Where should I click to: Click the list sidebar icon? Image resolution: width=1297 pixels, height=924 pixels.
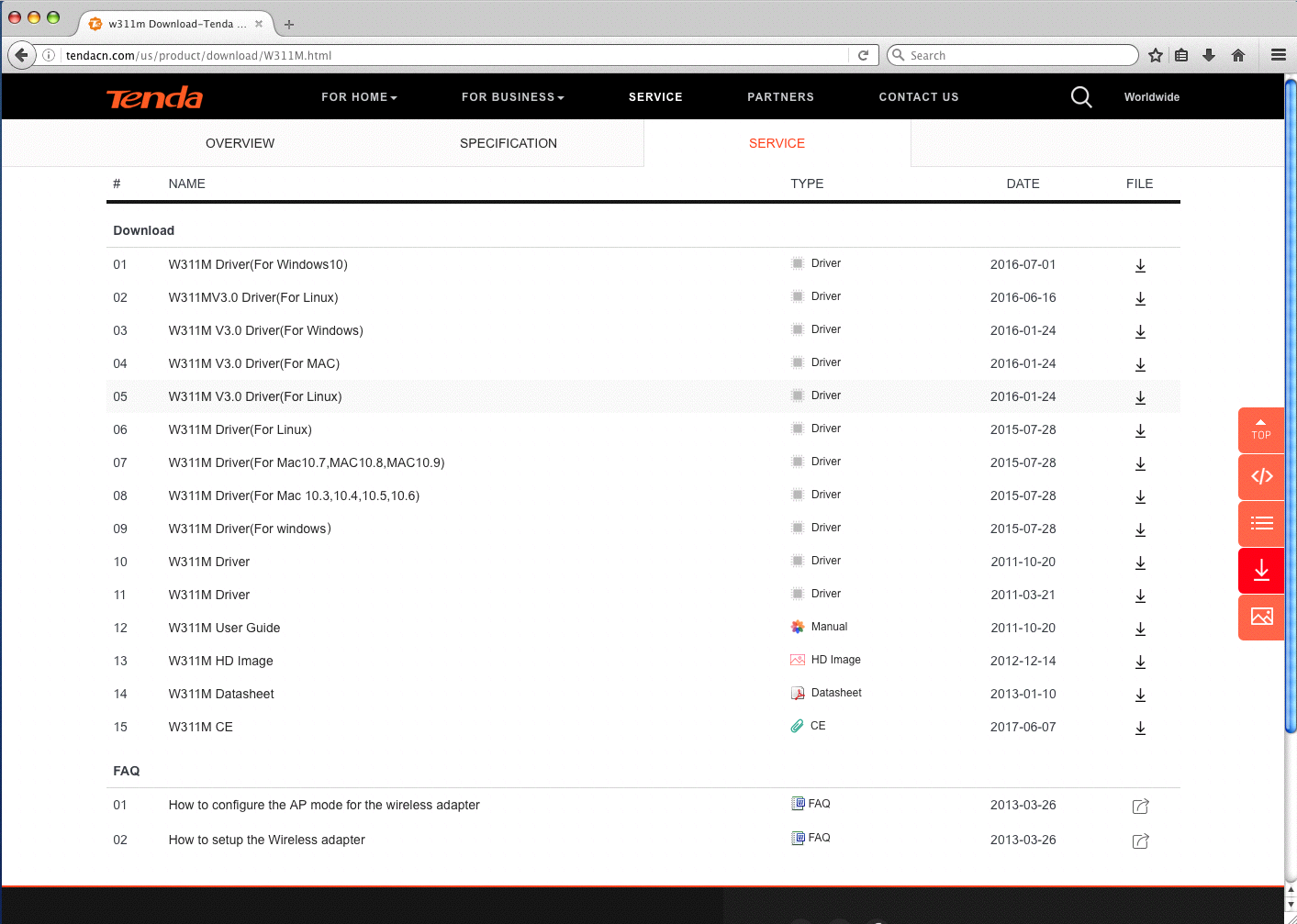(1261, 523)
